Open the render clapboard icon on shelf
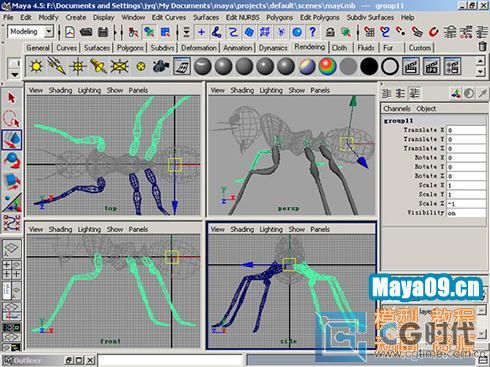The height and width of the screenshot is (367, 490). [411, 66]
